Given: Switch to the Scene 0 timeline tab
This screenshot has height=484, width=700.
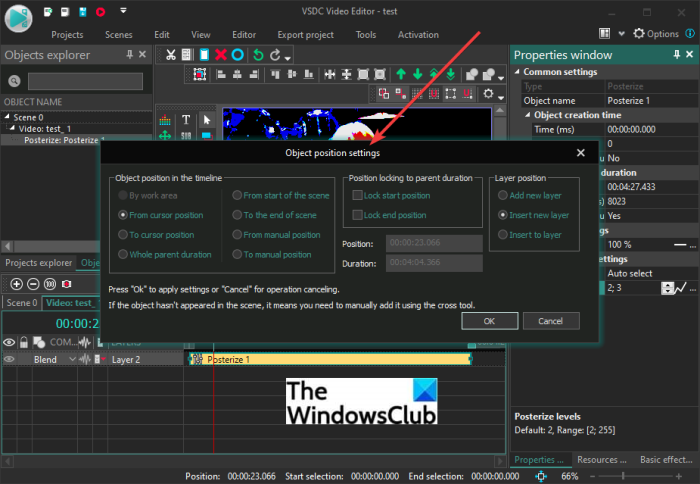Looking at the screenshot, I should tap(21, 302).
